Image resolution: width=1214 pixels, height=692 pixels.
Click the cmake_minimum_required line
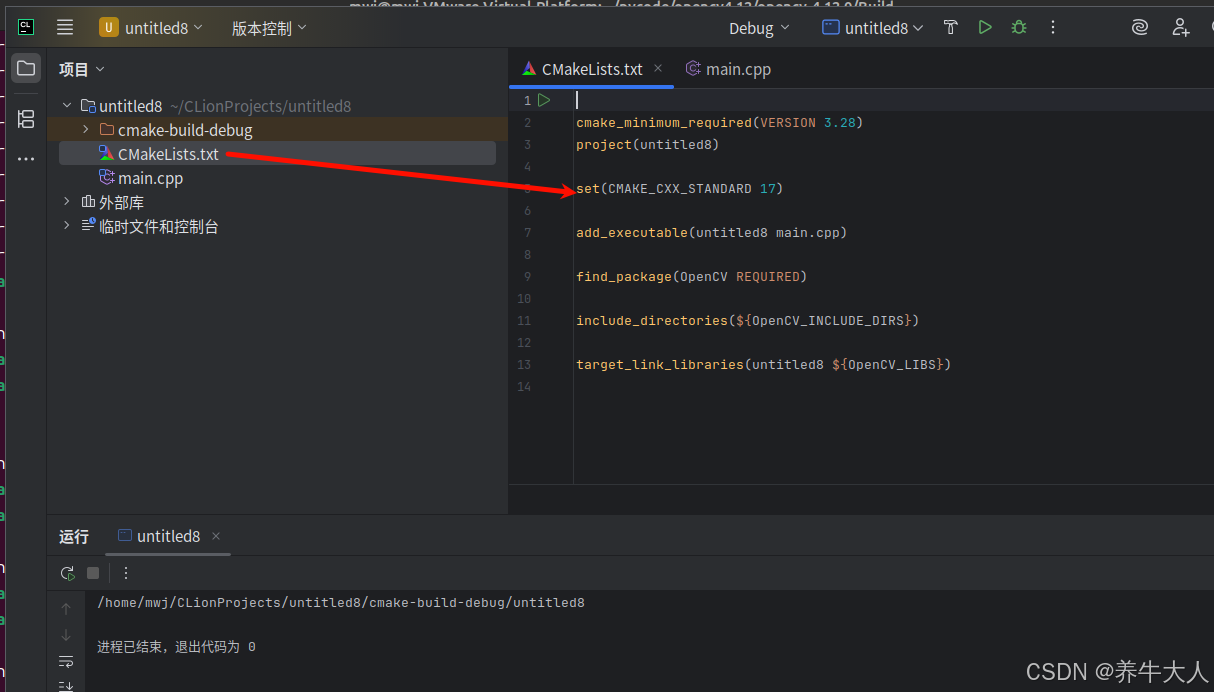click(719, 122)
